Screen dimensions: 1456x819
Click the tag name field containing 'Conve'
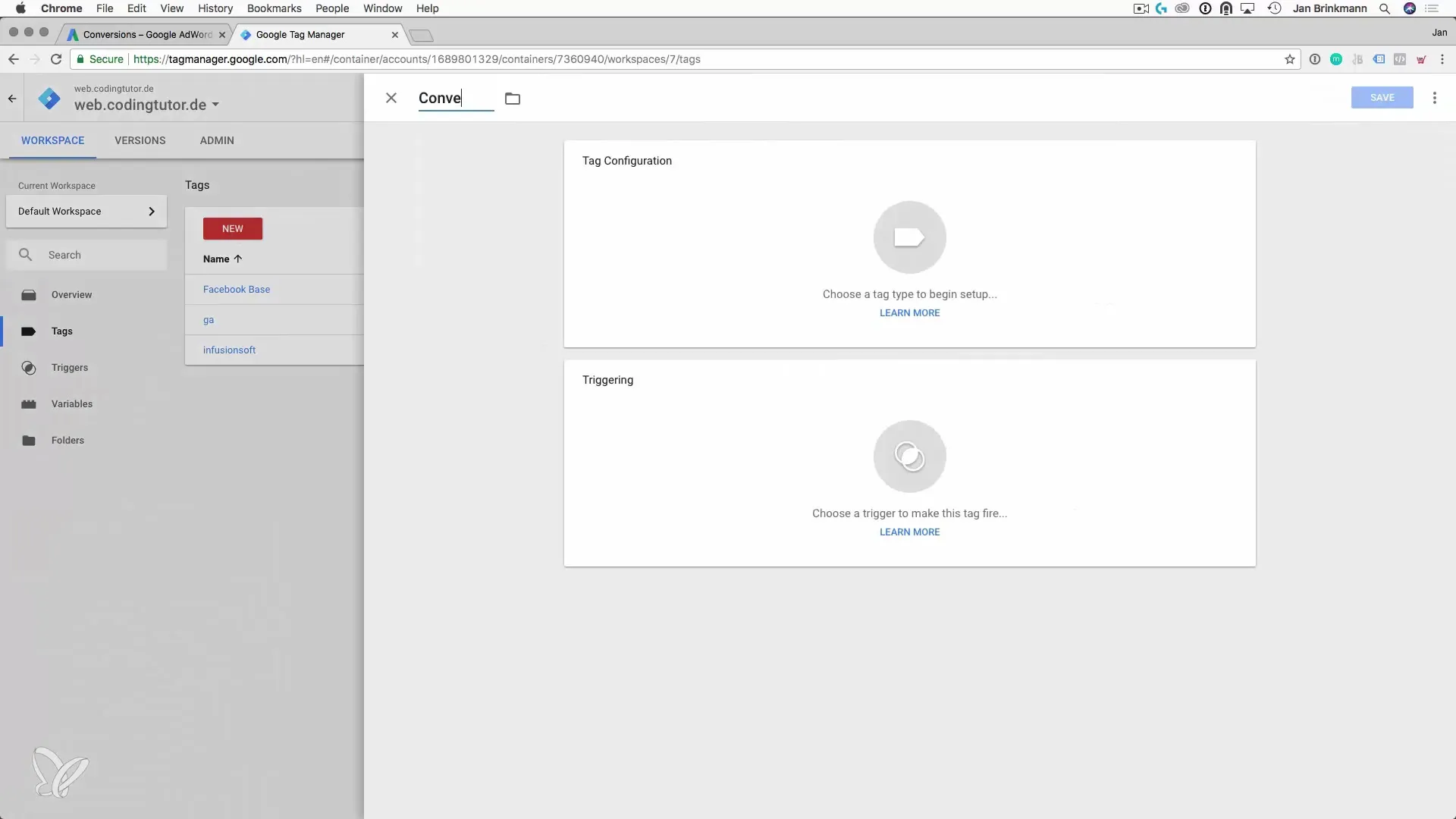point(456,99)
